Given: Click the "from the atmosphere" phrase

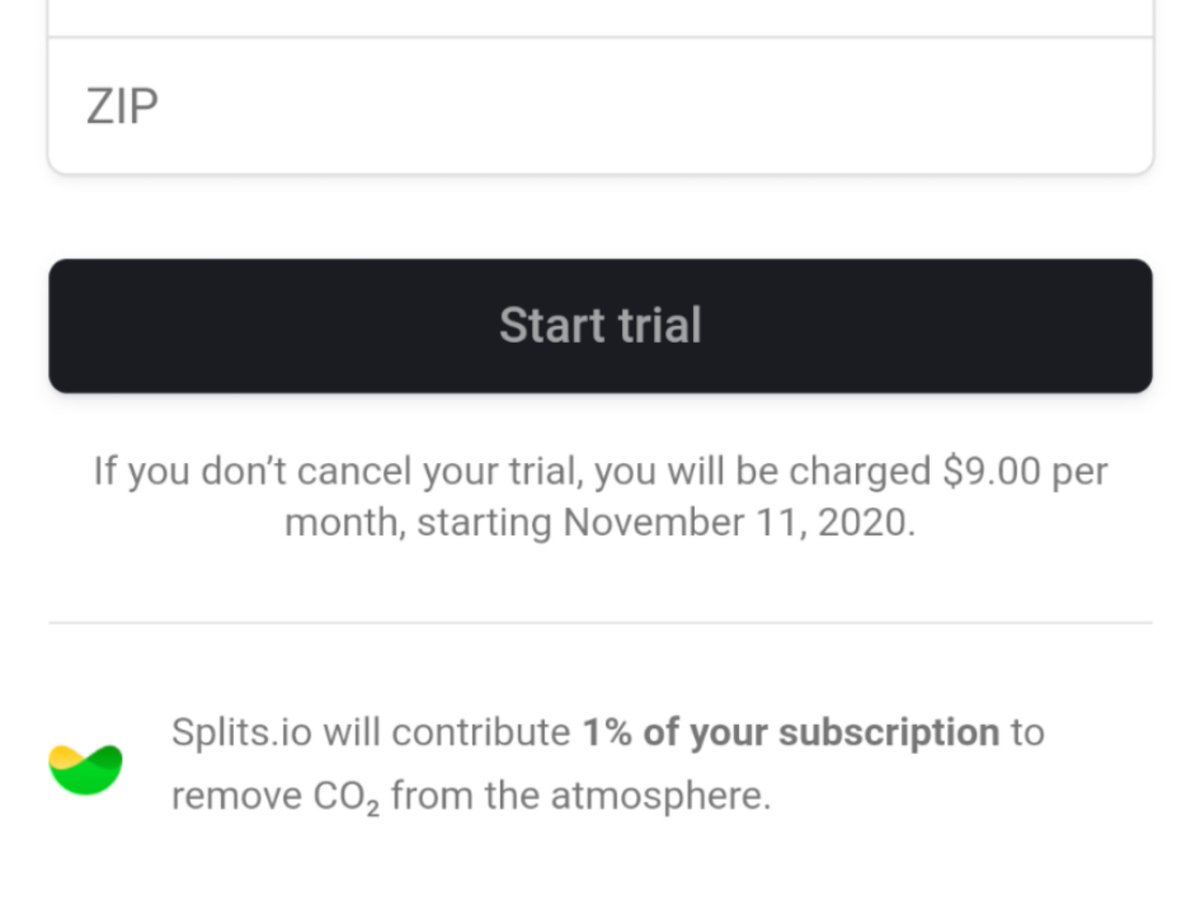Looking at the screenshot, I should 581,797.
